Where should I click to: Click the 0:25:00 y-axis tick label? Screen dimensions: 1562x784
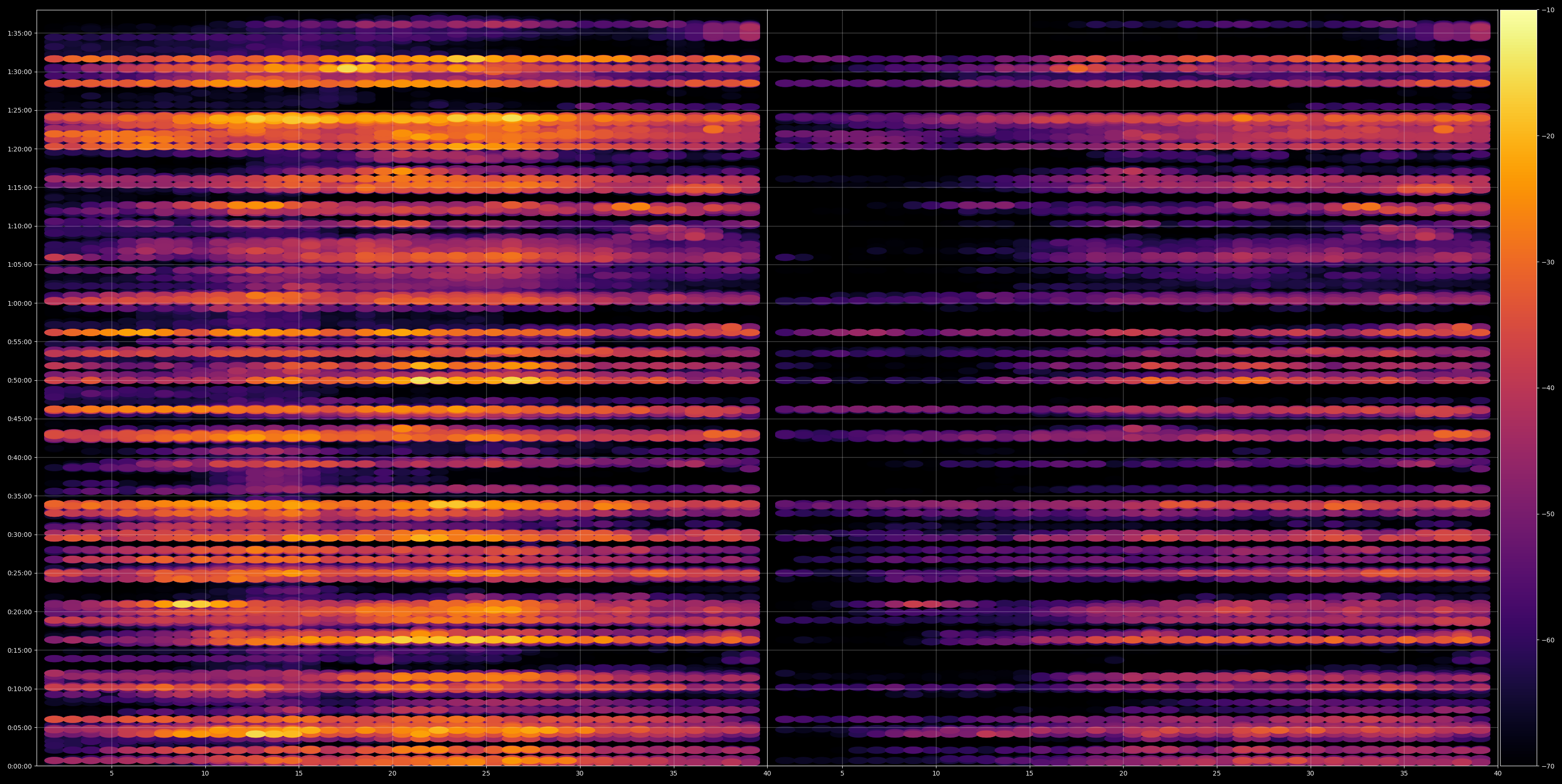pyautogui.click(x=19, y=573)
